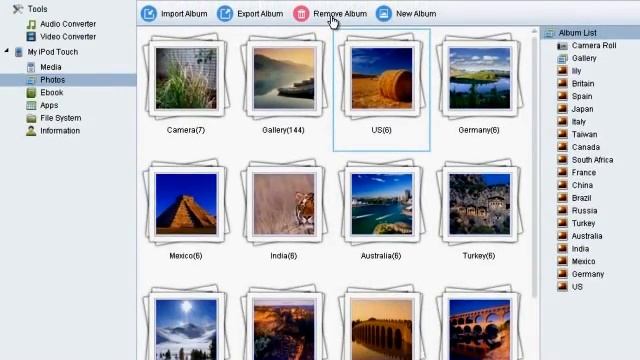Click the album icon beside Spain

tap(562, 96)
